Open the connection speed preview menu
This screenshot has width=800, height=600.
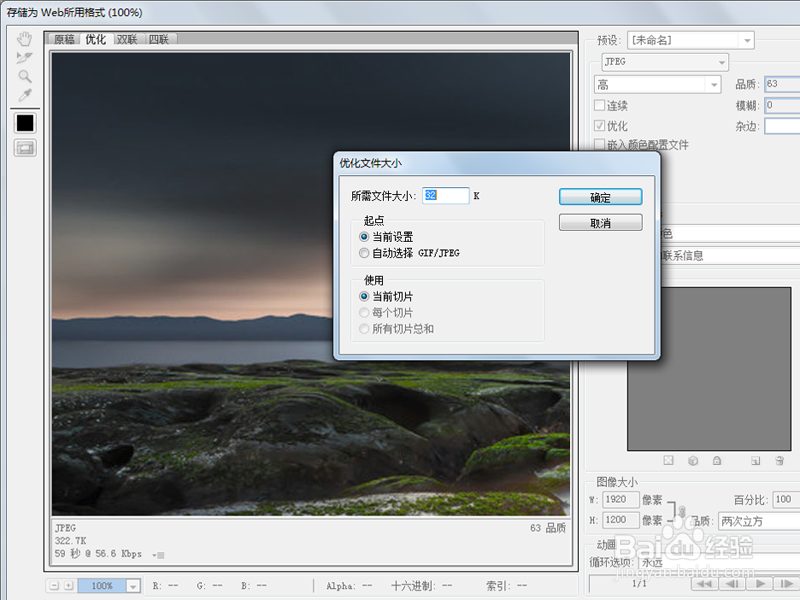[x=159, y=555]
